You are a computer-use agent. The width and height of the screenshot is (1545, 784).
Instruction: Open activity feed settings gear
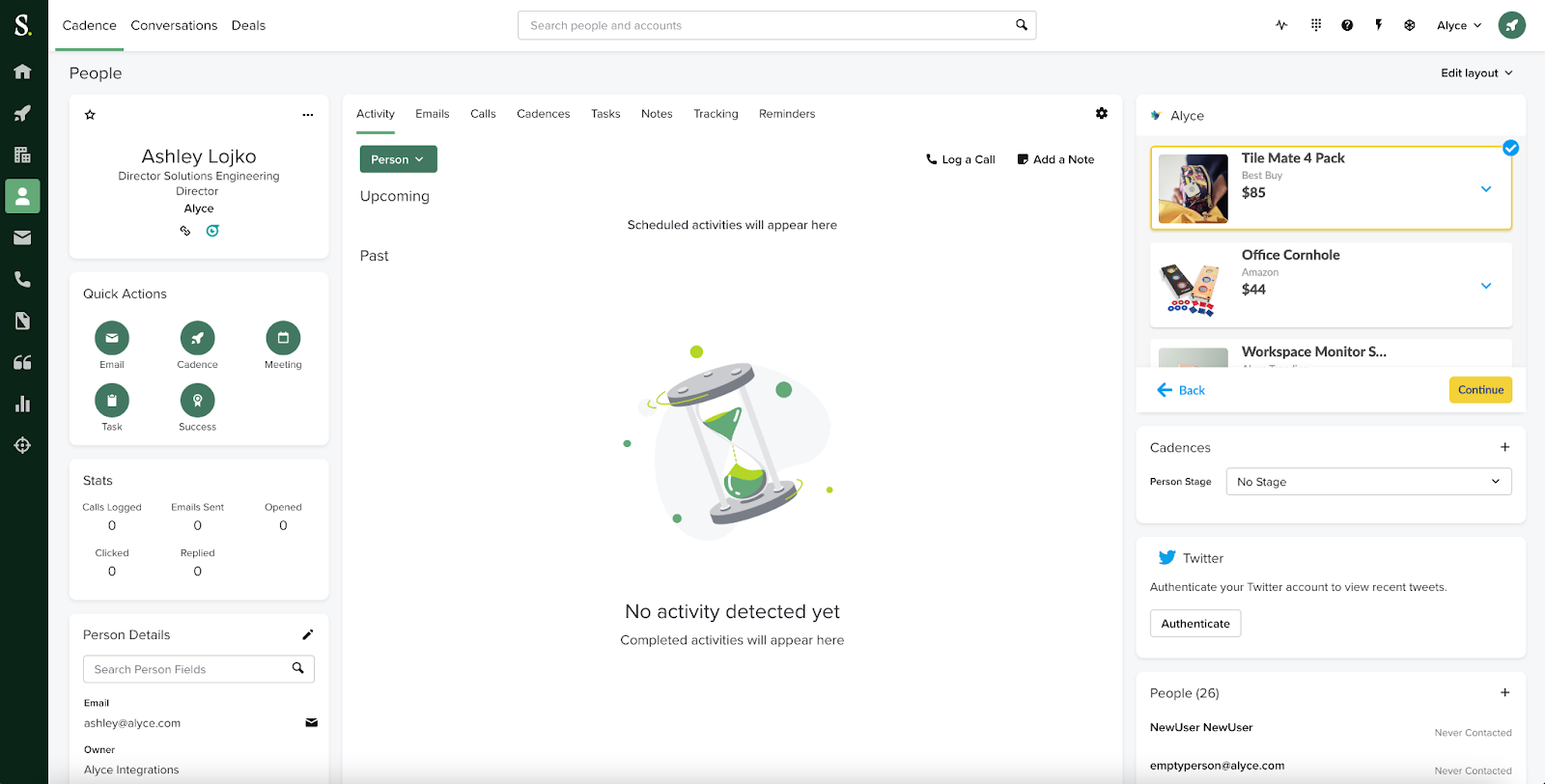tap(1102, 114)
